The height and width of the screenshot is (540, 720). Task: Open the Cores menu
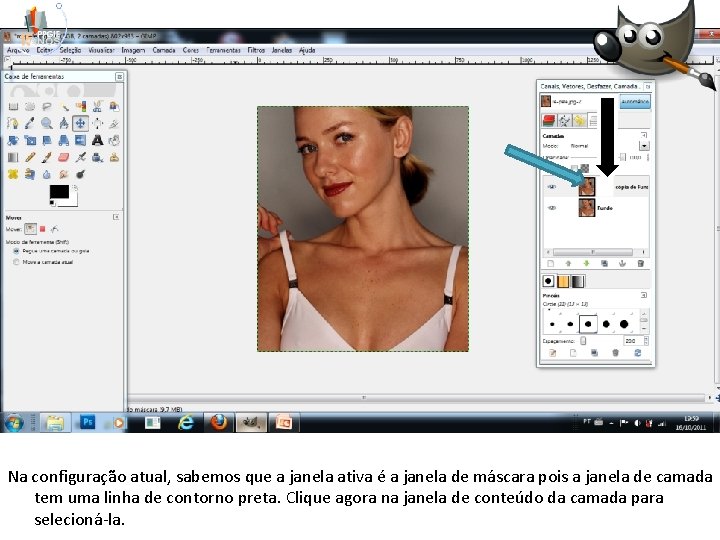click(x=191, y=50)
